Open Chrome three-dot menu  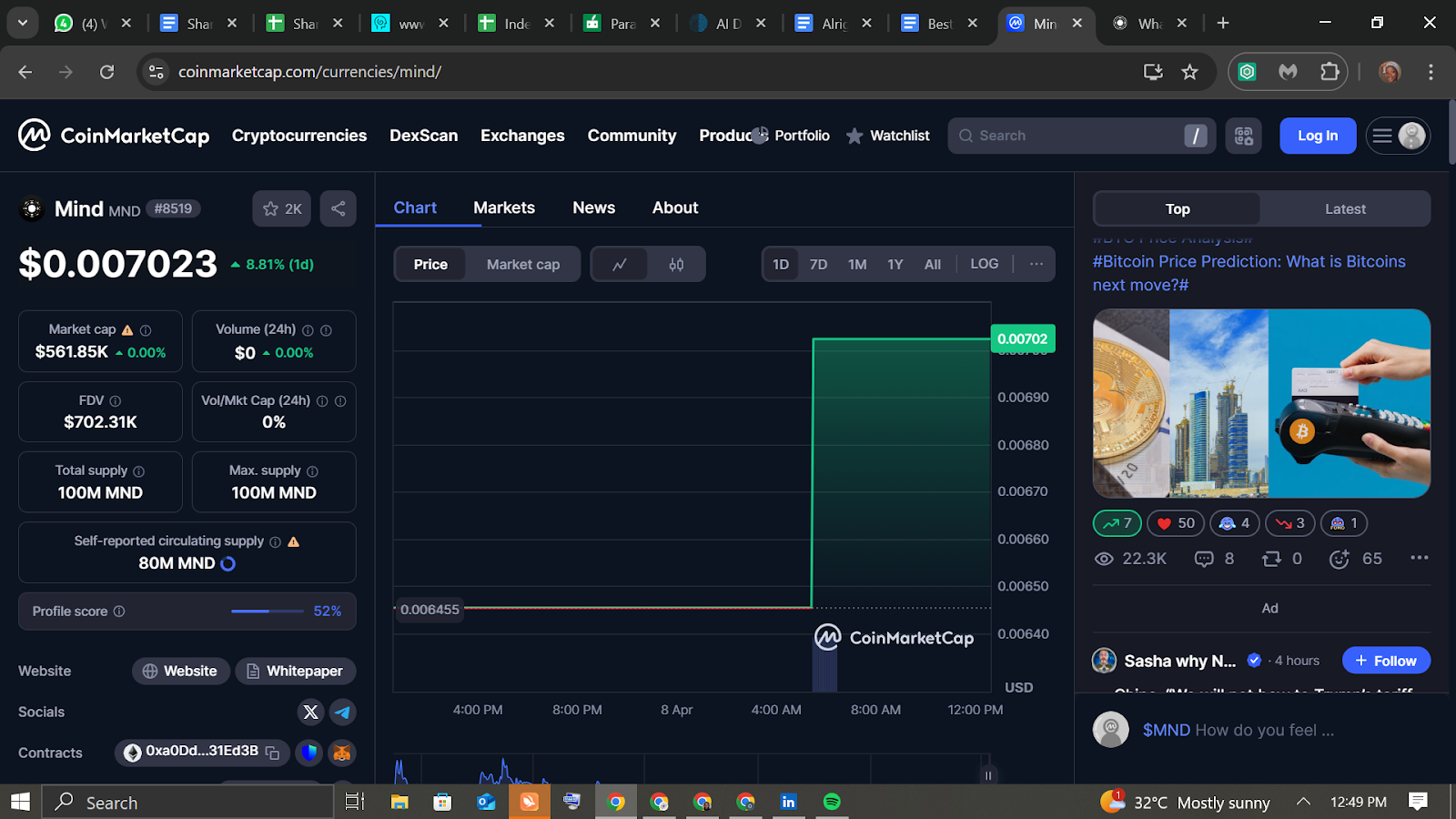[x=1431, y=72]
